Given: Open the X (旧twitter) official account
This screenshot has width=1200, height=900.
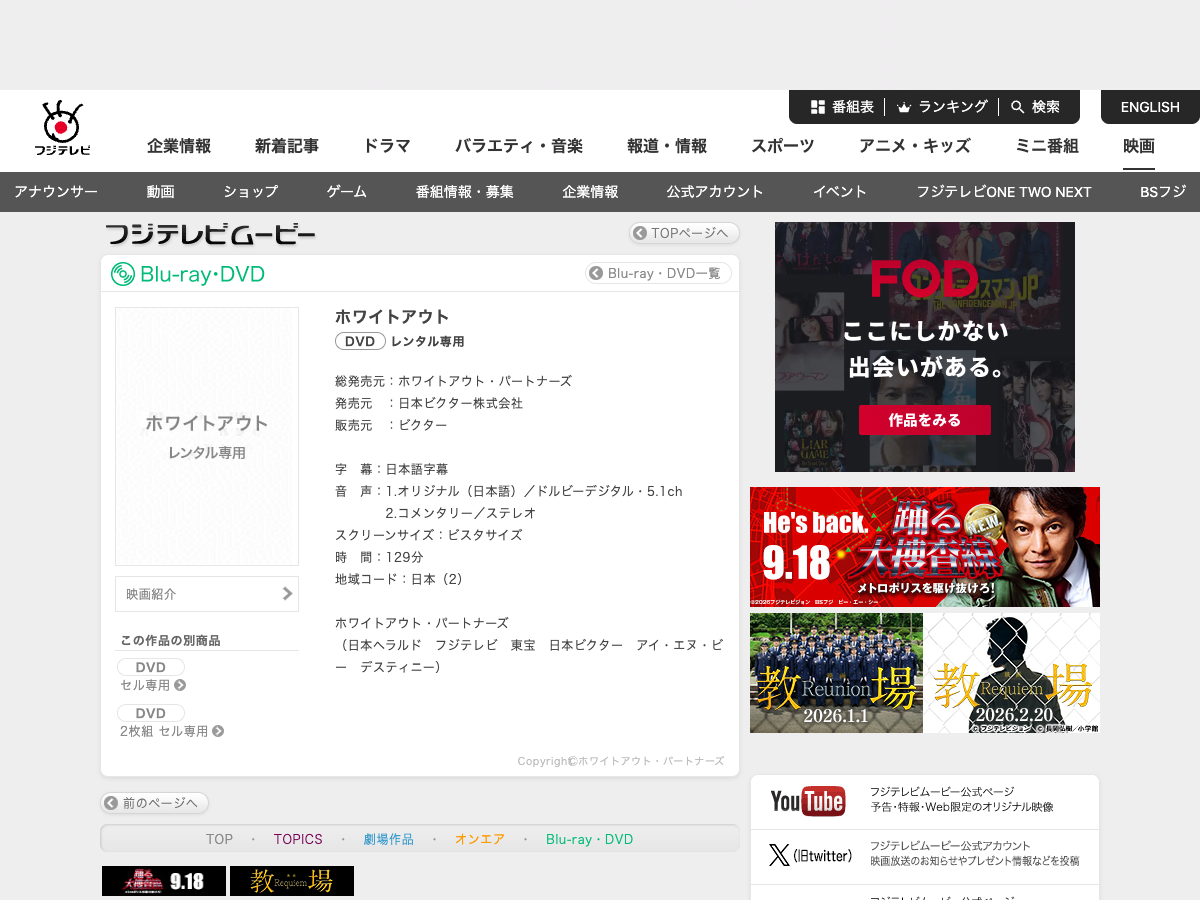Looking at the screenshot, I should click(925, 857).
